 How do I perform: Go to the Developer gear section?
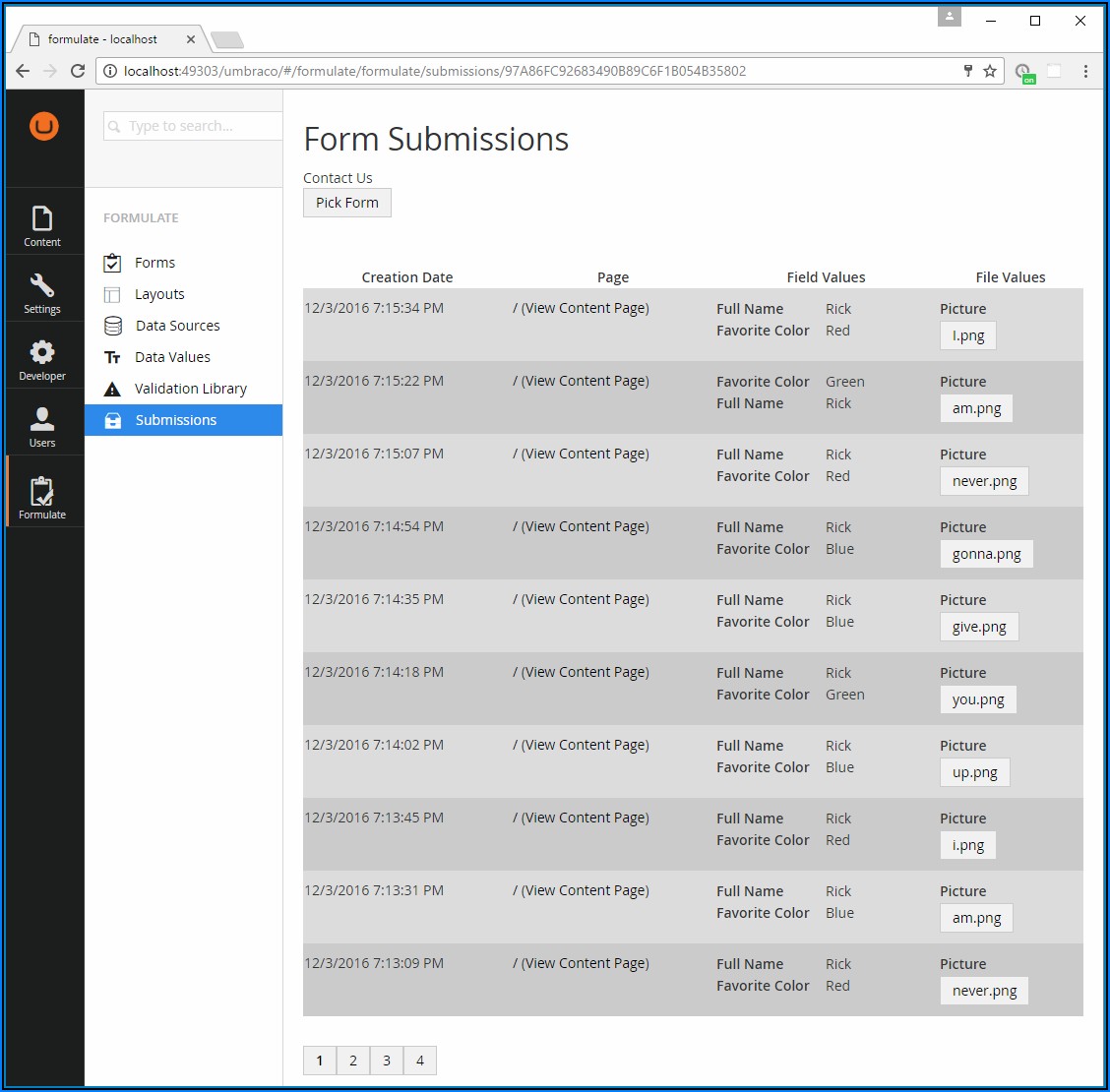(x=42, y=360)
